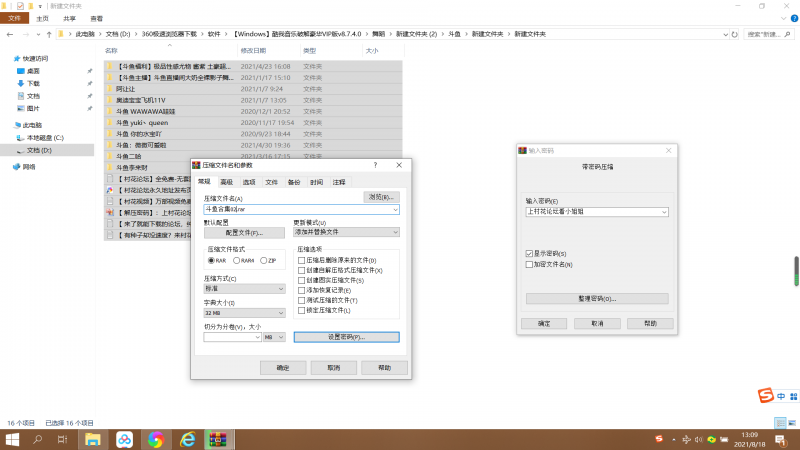Screen dimensions: 800x450
Task: Open File Explorer from the taskbar
Action: [92, 439]
